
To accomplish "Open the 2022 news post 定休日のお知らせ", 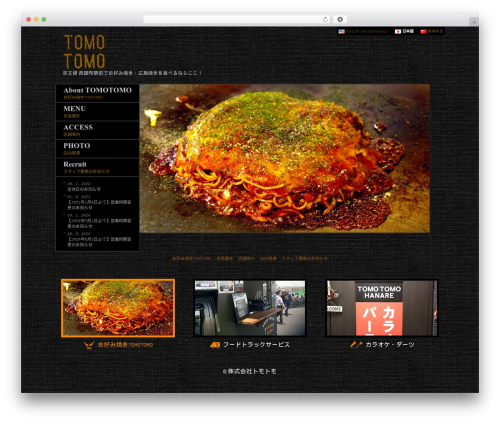I will pos(84,189).
